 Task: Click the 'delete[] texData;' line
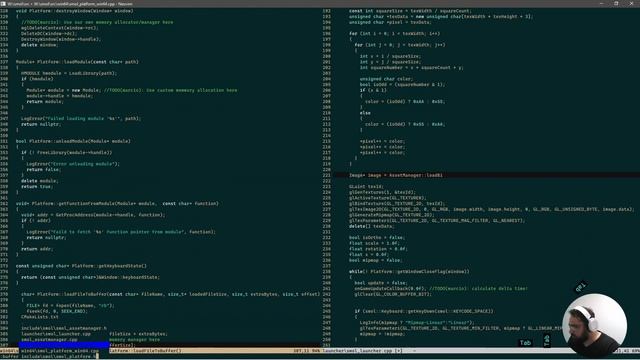[x=371, y=226]
